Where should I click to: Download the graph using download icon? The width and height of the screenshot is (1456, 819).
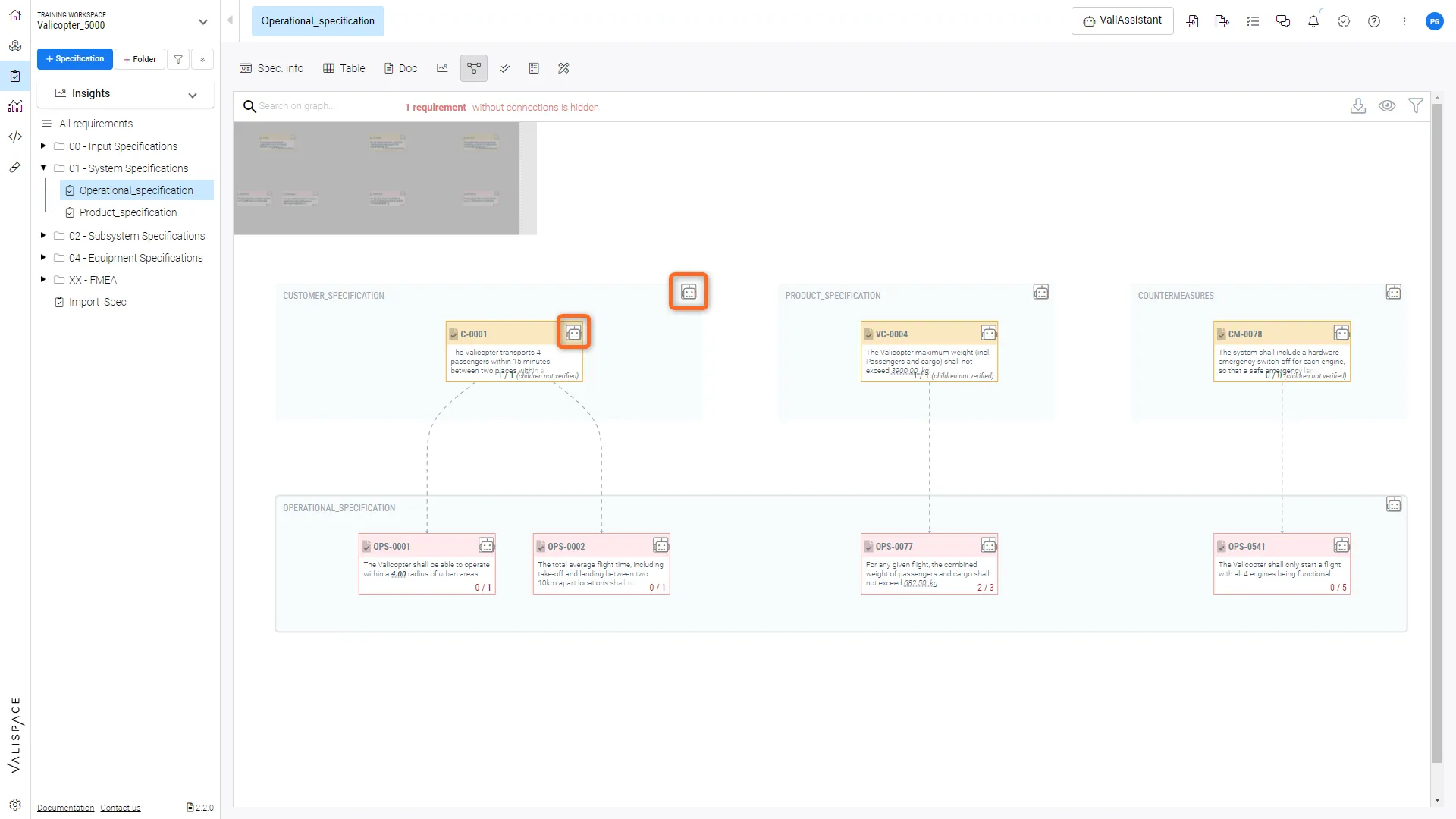pyautogui.click(x=1358, y=106)
